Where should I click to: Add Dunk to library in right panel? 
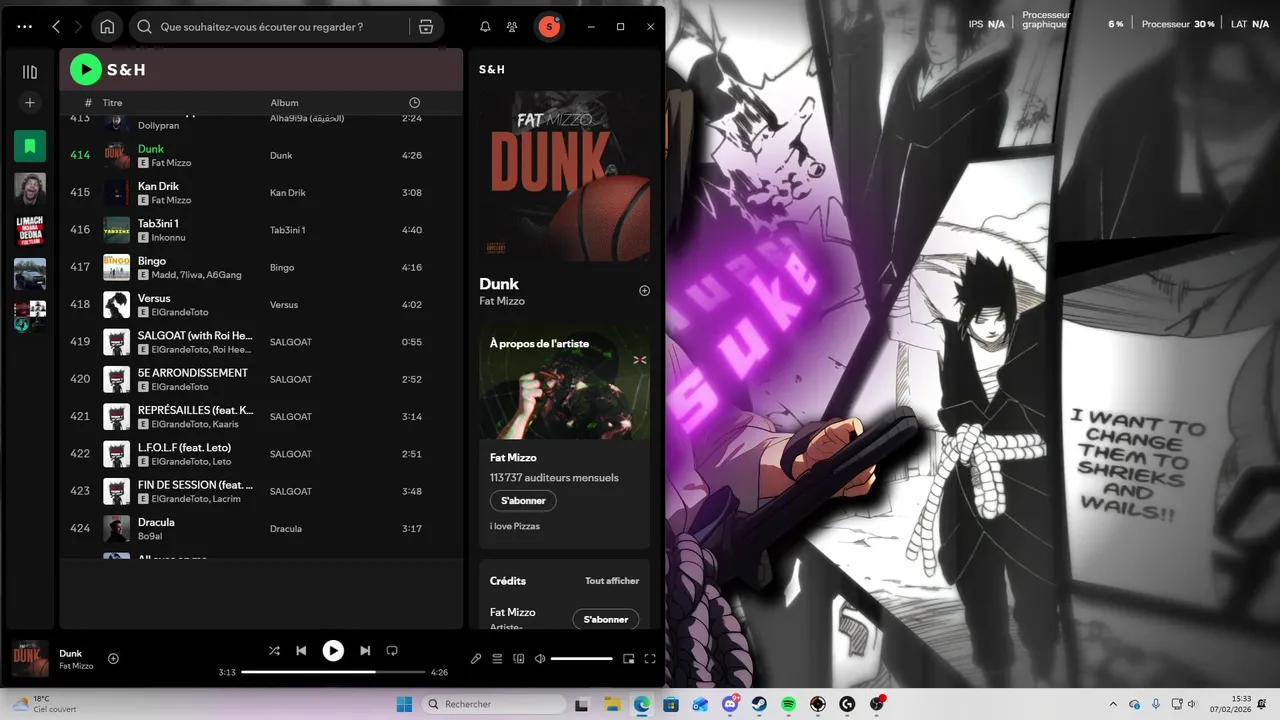644,291
